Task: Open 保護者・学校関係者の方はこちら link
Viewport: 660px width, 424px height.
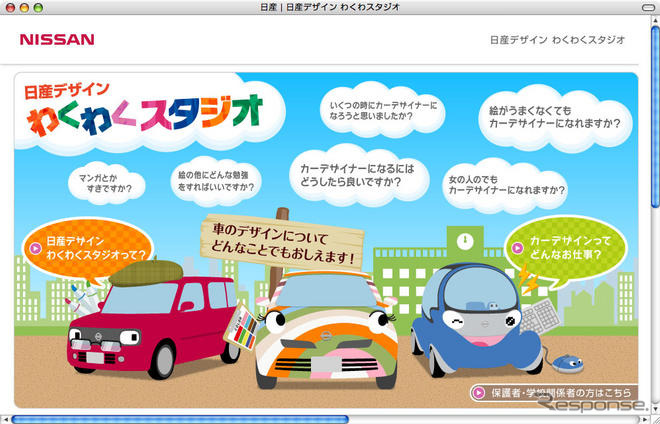Action: point(554,392)
